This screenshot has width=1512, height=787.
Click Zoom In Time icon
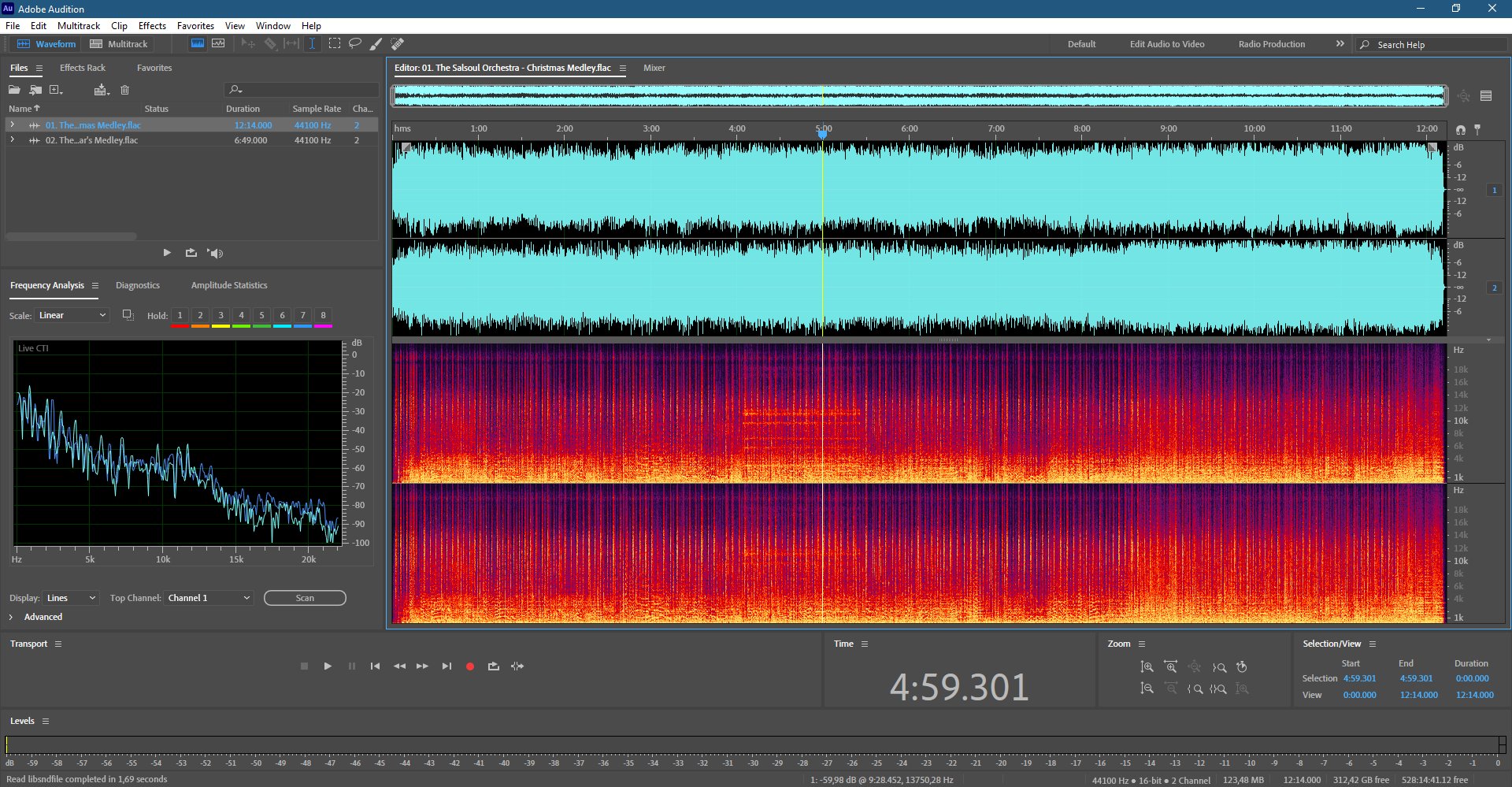coord(1170,667)
